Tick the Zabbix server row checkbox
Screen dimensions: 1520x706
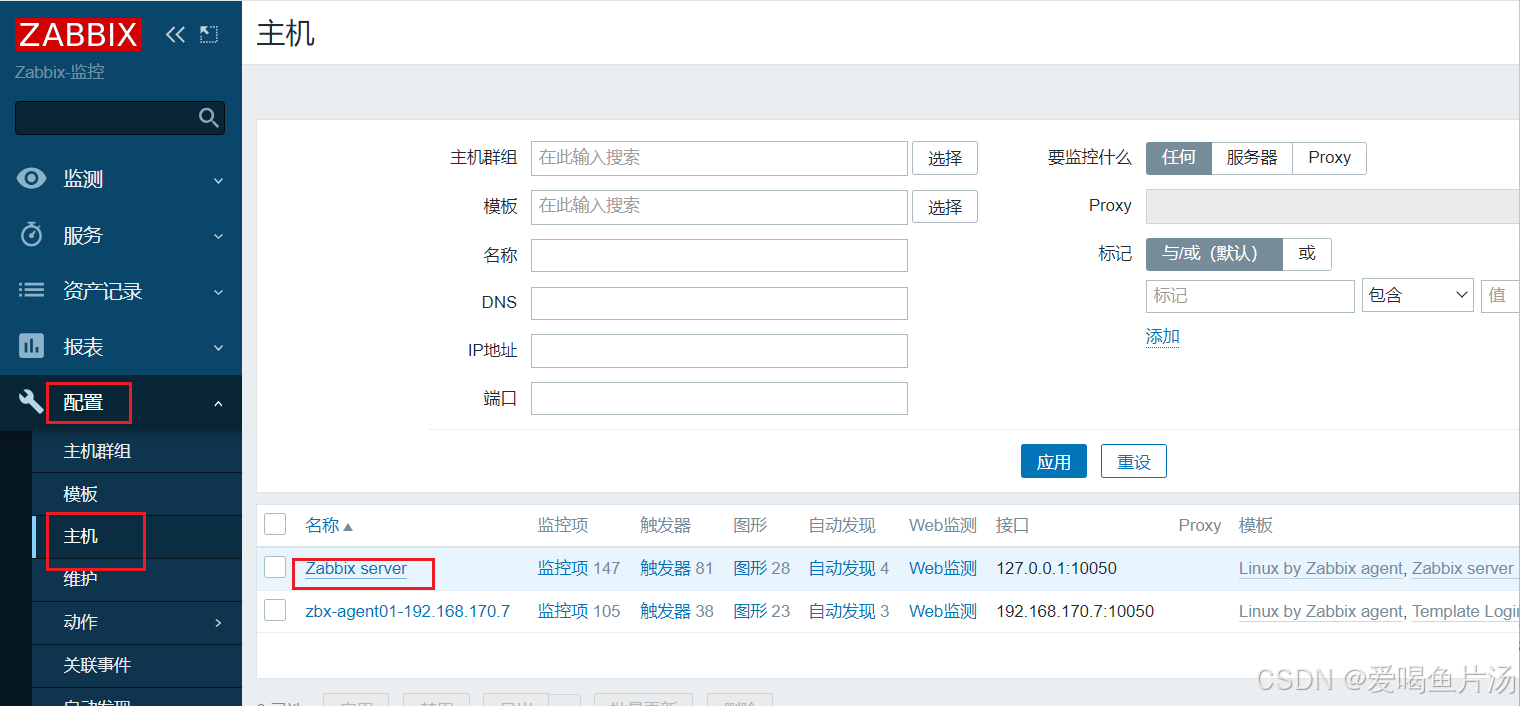click(275, 567)
